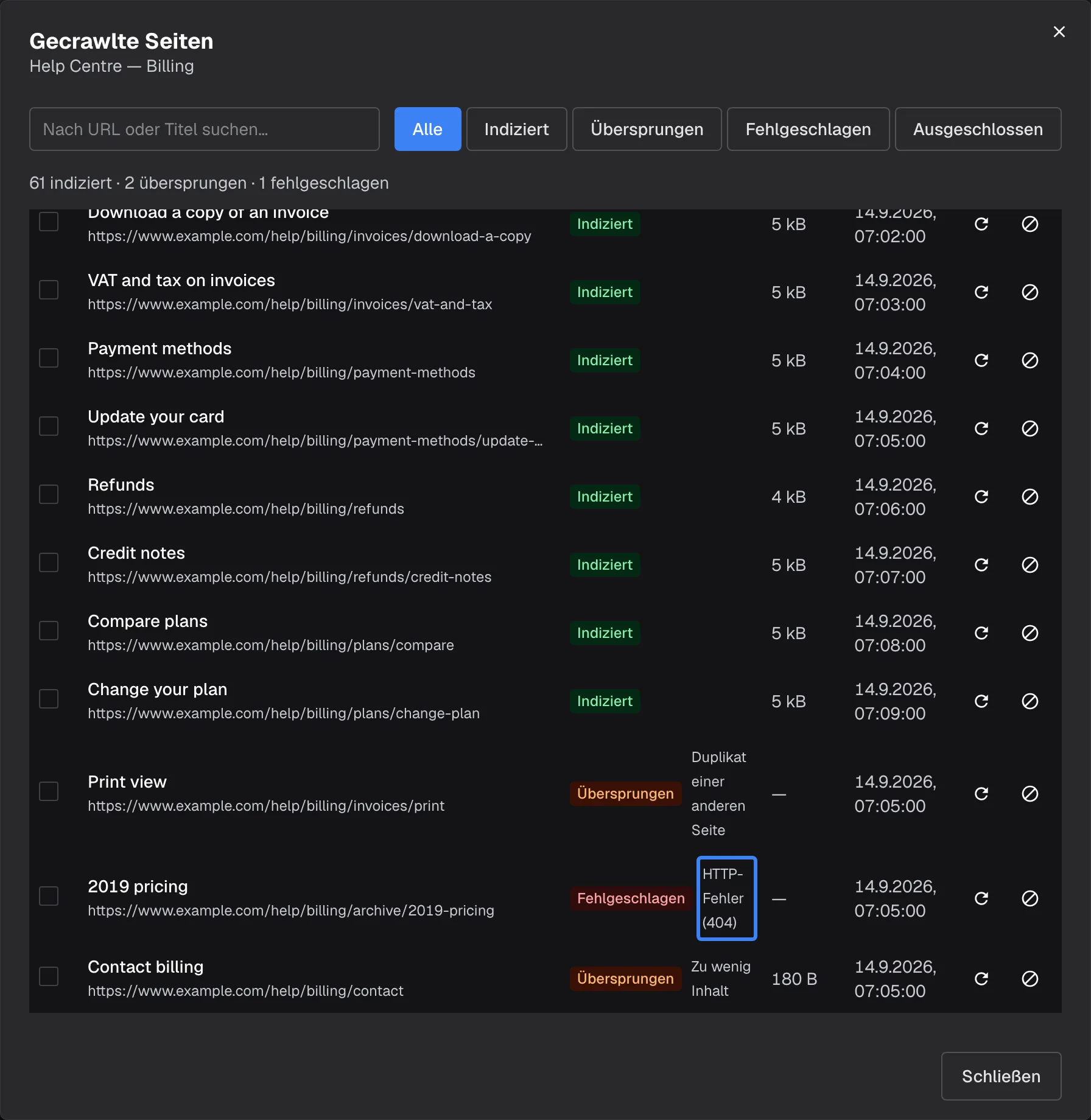Tick the Credit notes row checkbox
Viewport: 1091px width, 1120px height.
[49, 562]
